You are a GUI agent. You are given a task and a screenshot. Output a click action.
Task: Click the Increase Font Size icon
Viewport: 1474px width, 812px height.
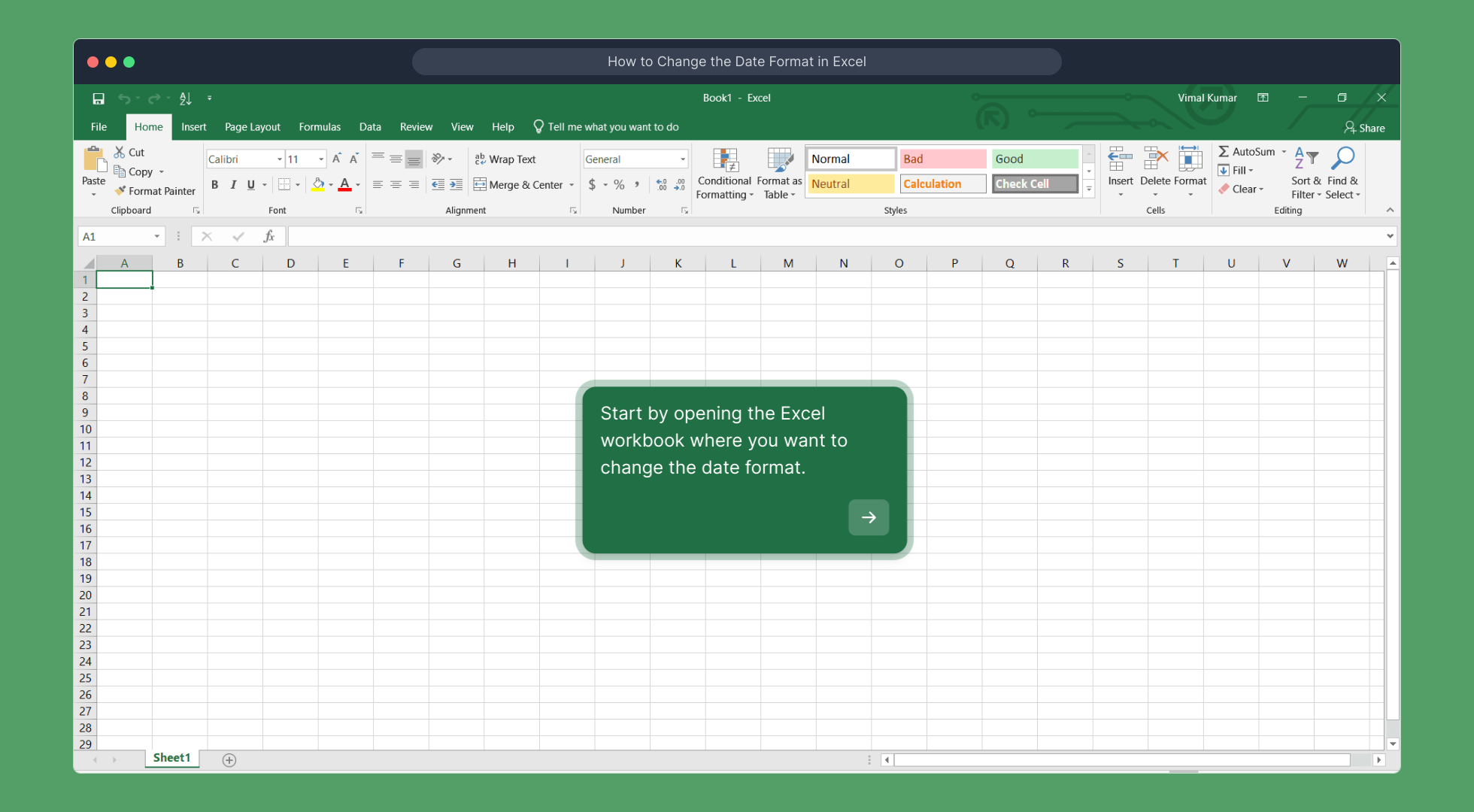coord(336,159)
